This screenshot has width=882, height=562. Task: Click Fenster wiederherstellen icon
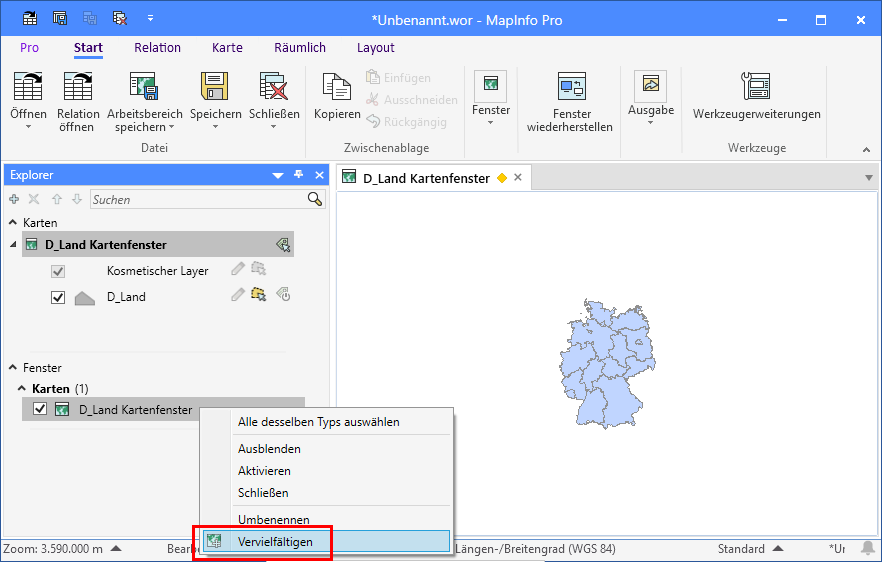coord(572,86)
